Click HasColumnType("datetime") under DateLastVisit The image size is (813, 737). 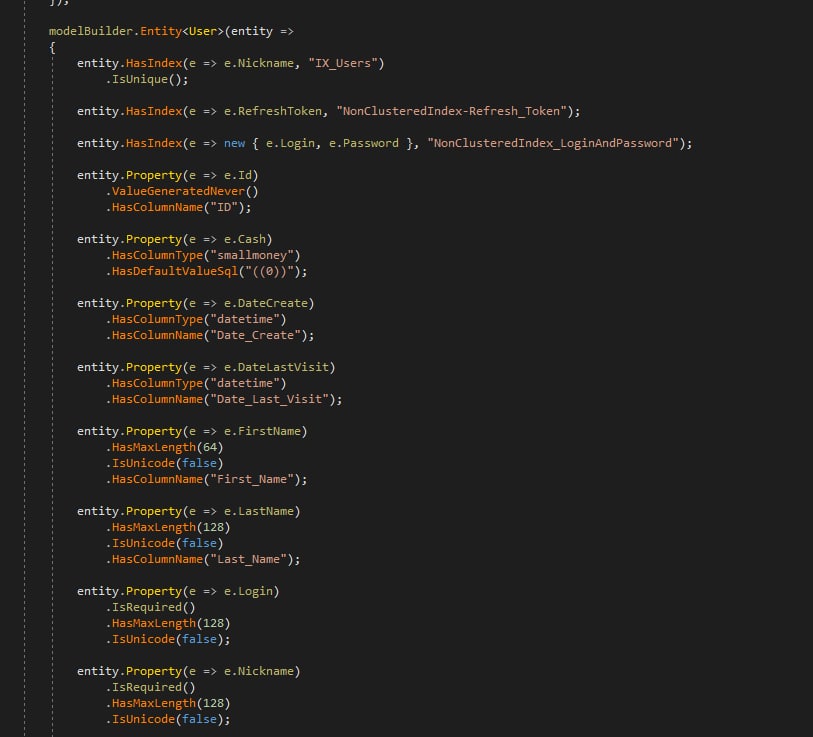pos(196,383)
